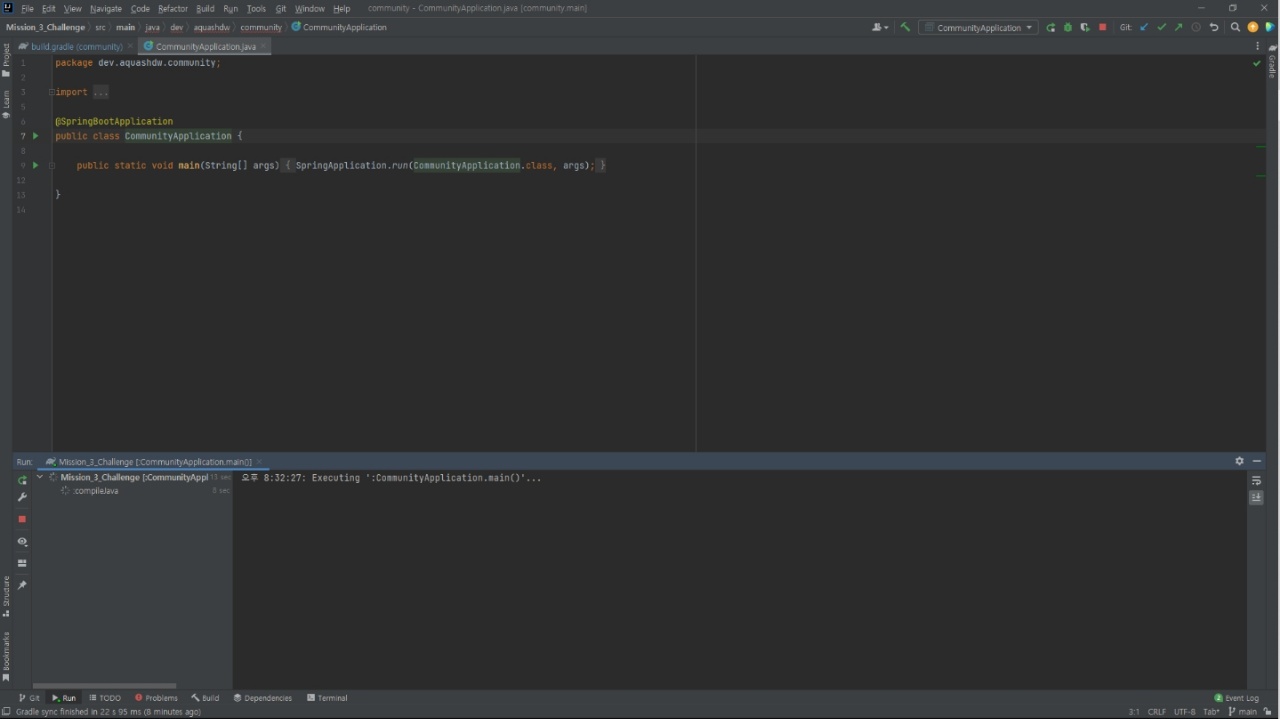Toggle scroll to end in the Run console
Viewport: 1280px width, 719px height.
click(1256, 497)
